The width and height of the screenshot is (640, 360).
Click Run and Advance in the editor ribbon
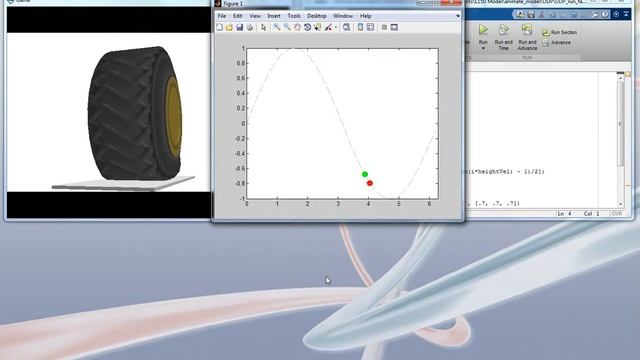point(527,38)
